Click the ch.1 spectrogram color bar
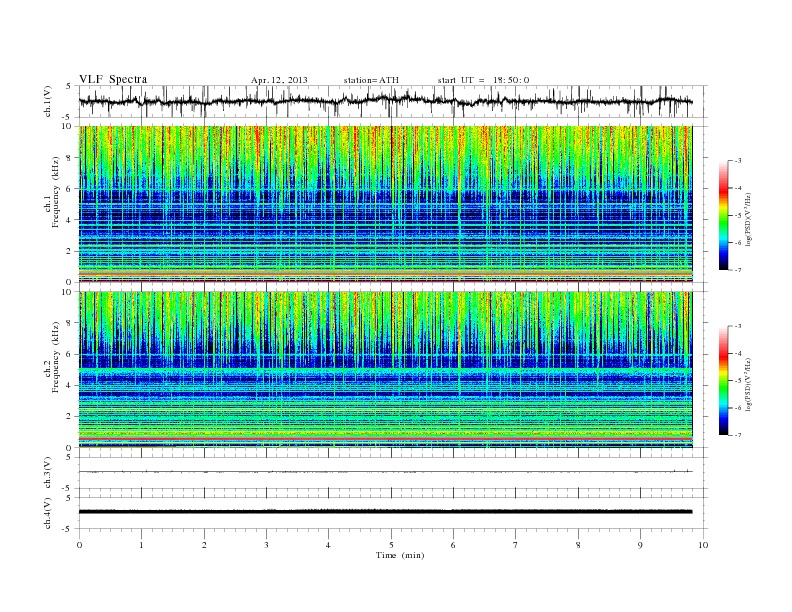Image resolution: width=792 pixels, height=612 pixels. [724, 215]
